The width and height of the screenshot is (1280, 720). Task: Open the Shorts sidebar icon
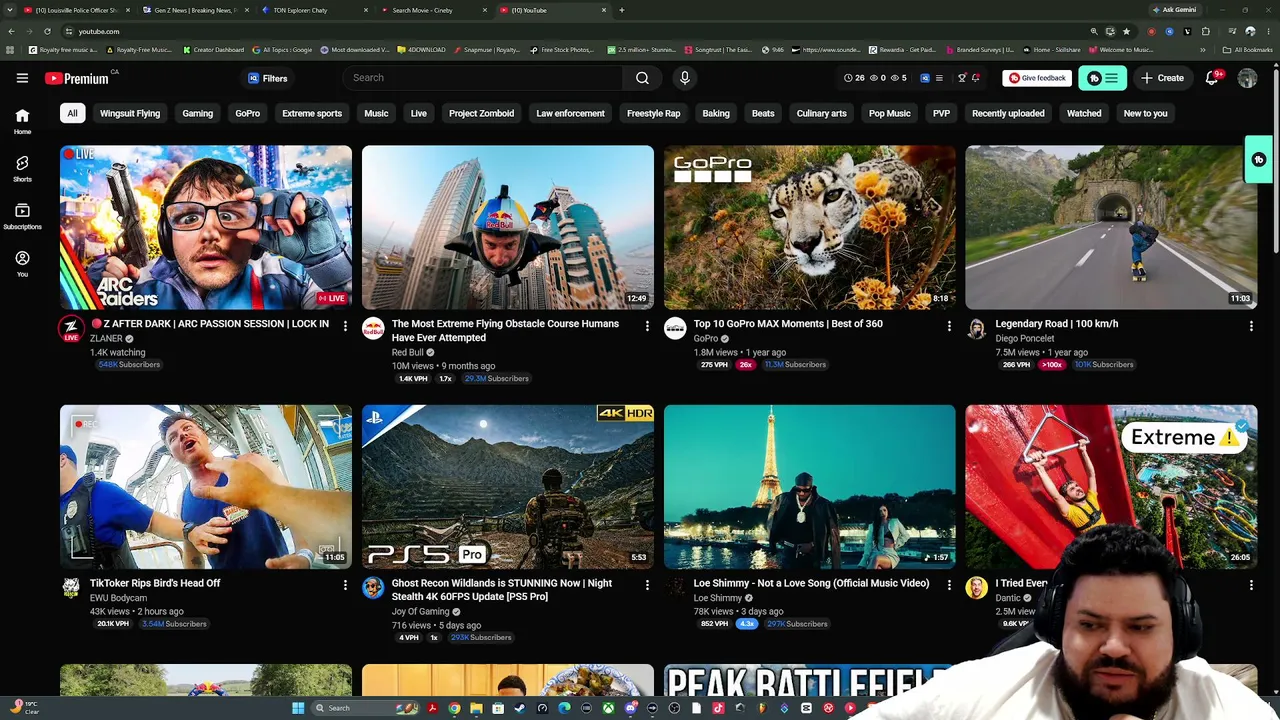pyautogui.click(x=22, y=168)
